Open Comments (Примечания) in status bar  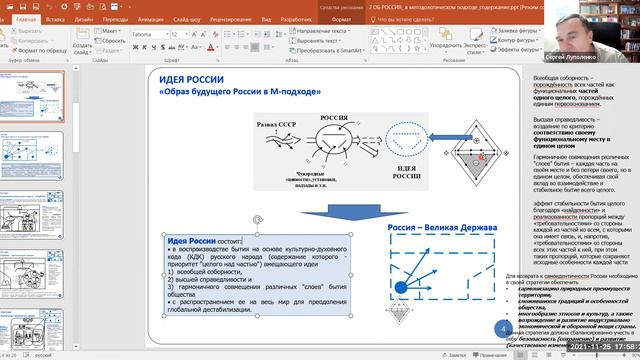(x=489, y=355)
